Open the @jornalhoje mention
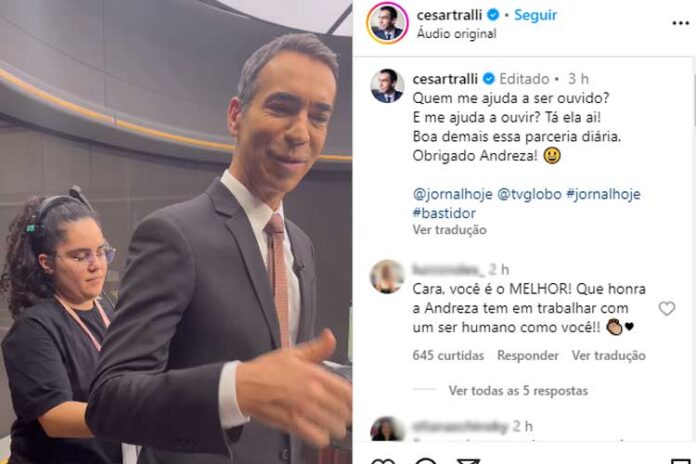Screen dimensions: 696x464 (452, 194)
